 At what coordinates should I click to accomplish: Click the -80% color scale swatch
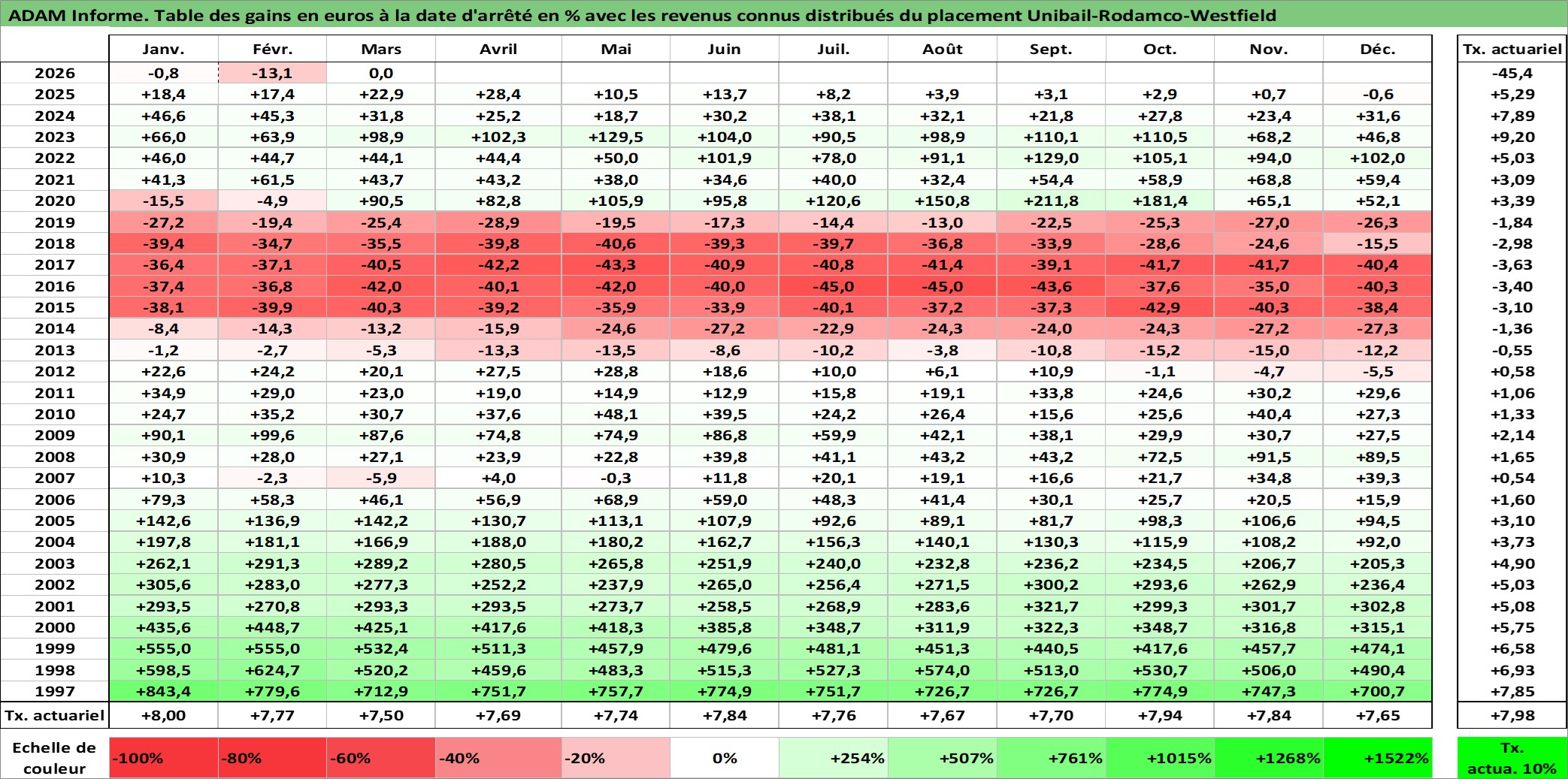click(x=272, y=758)
